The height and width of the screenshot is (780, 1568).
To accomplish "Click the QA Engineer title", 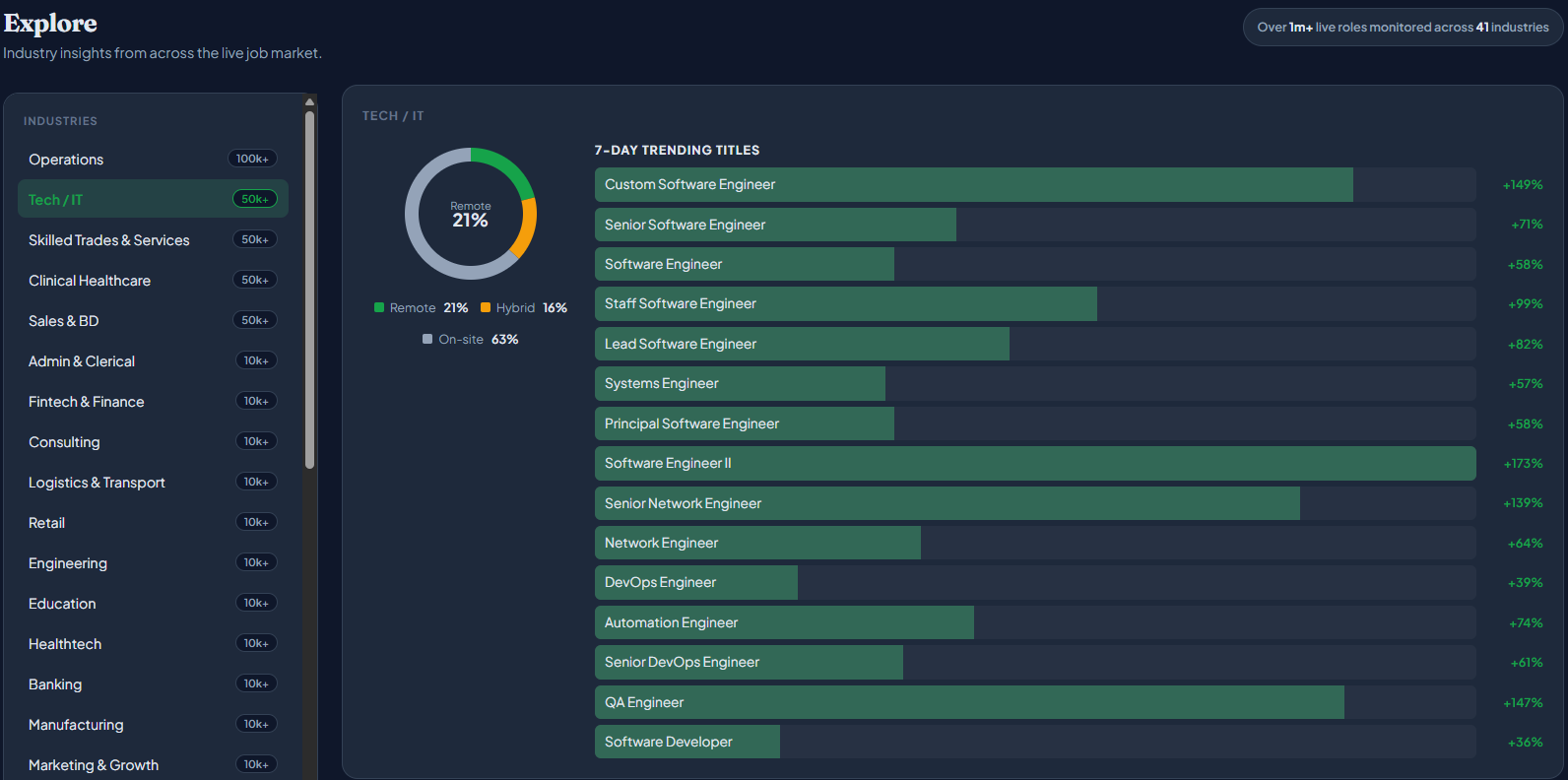I will click(644, 702).
